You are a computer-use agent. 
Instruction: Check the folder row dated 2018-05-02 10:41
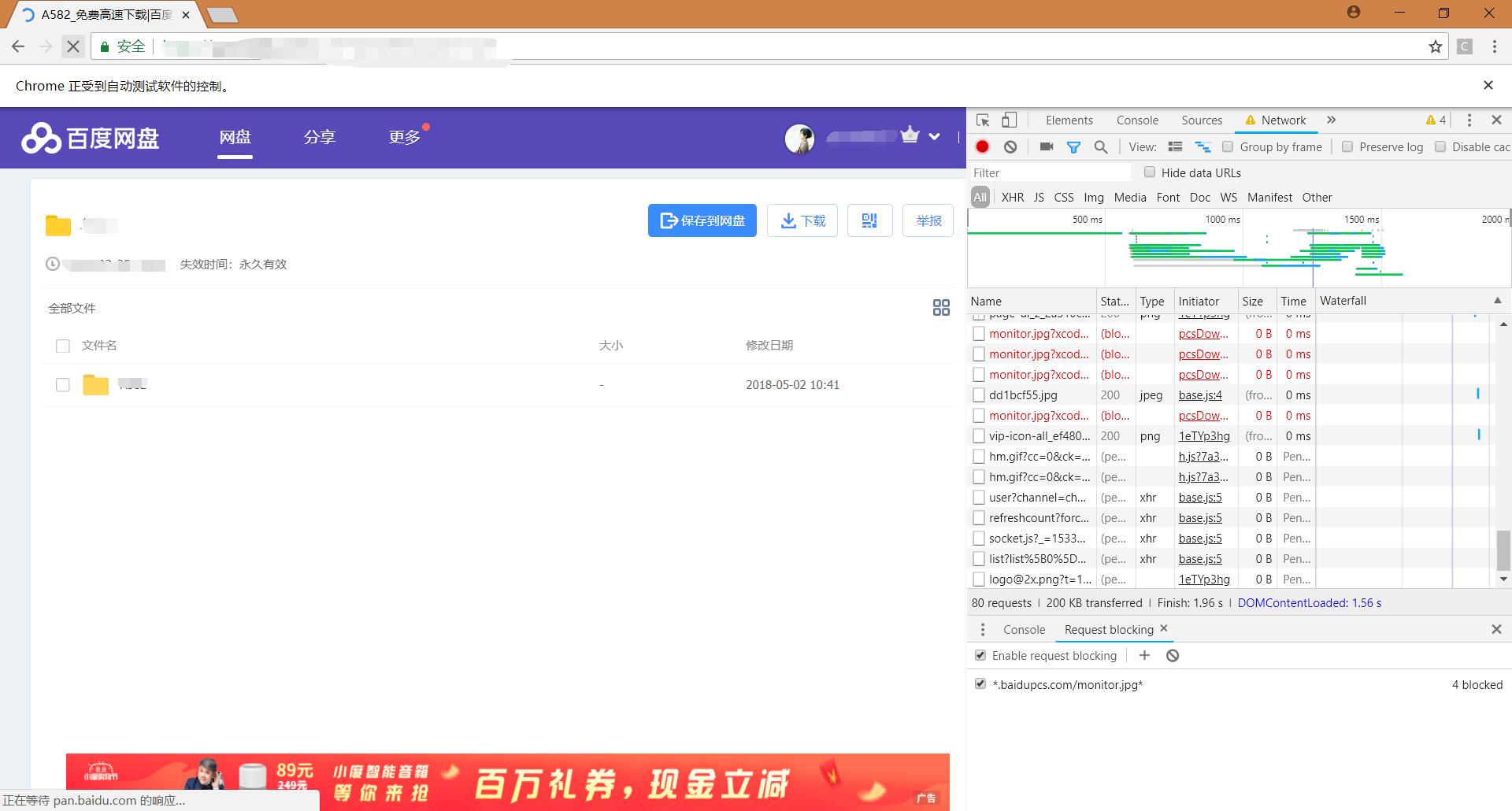pyautogui.click(x=63, y=385)
